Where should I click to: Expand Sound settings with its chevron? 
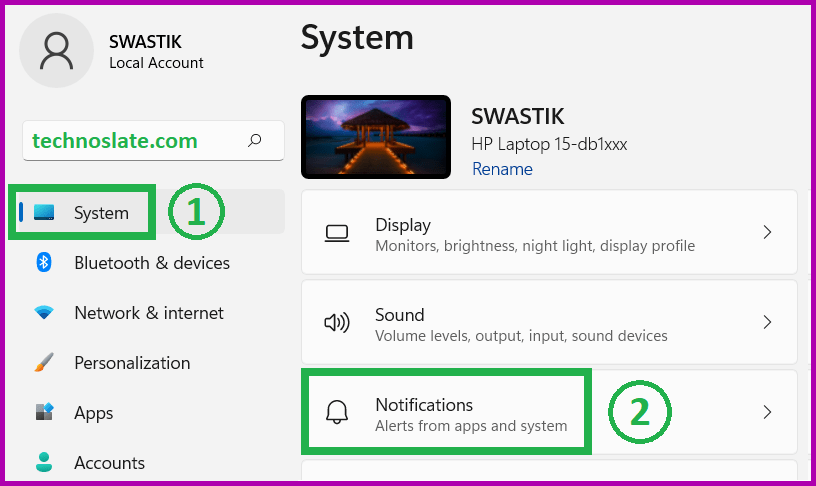pyautogui.click(x=767, y=322)
